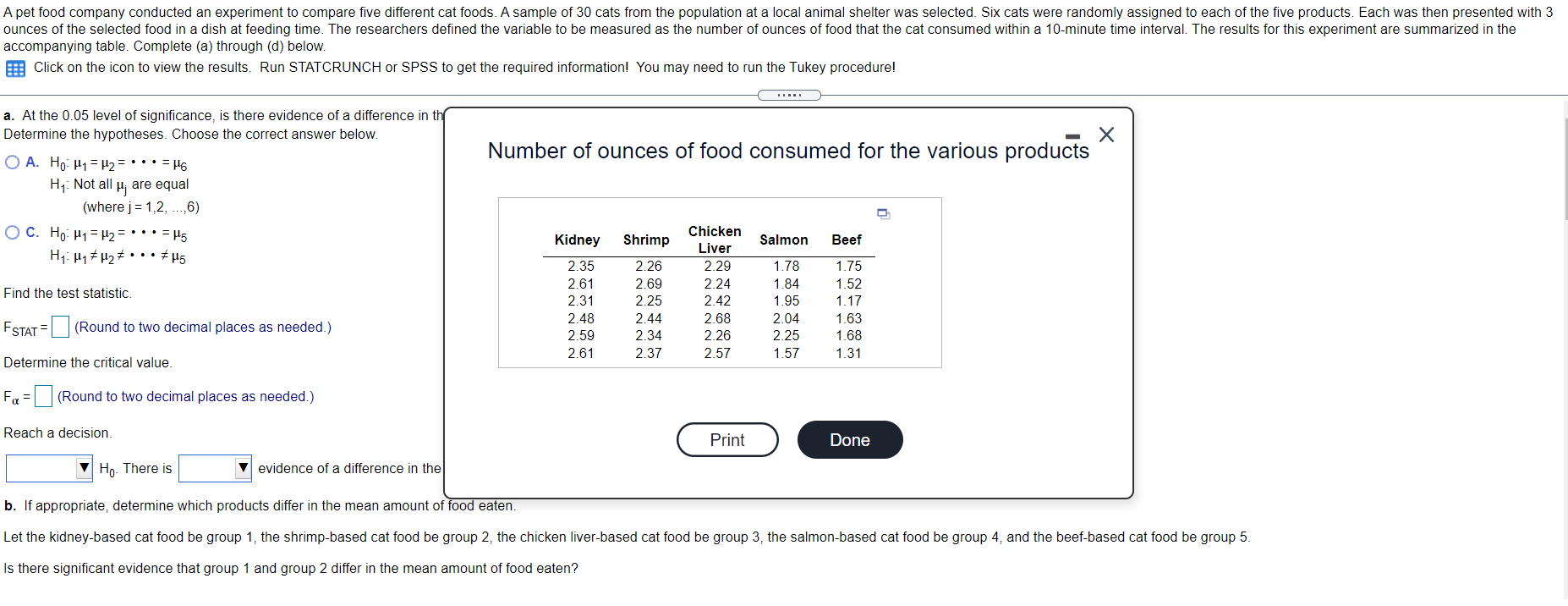
Task: Click the value 2.35 in the table
Action: tap(581, 266)
